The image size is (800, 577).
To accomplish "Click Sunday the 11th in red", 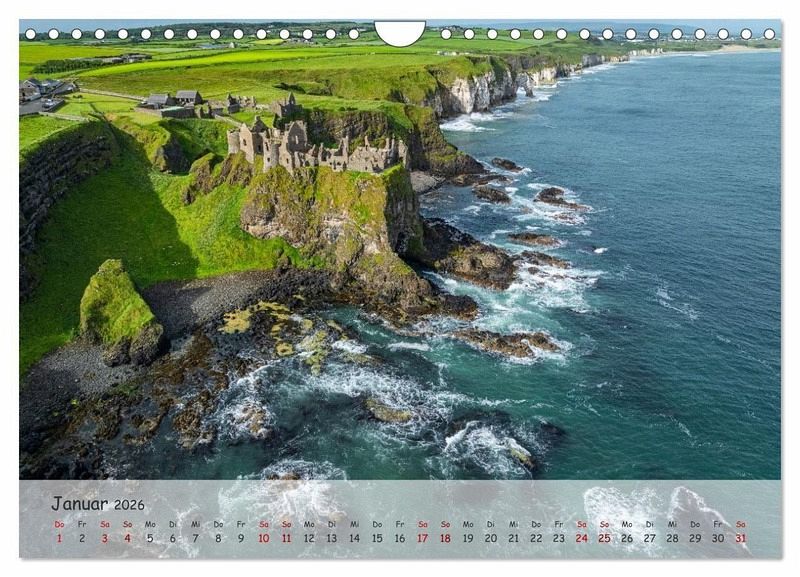I will click(286, 538).
